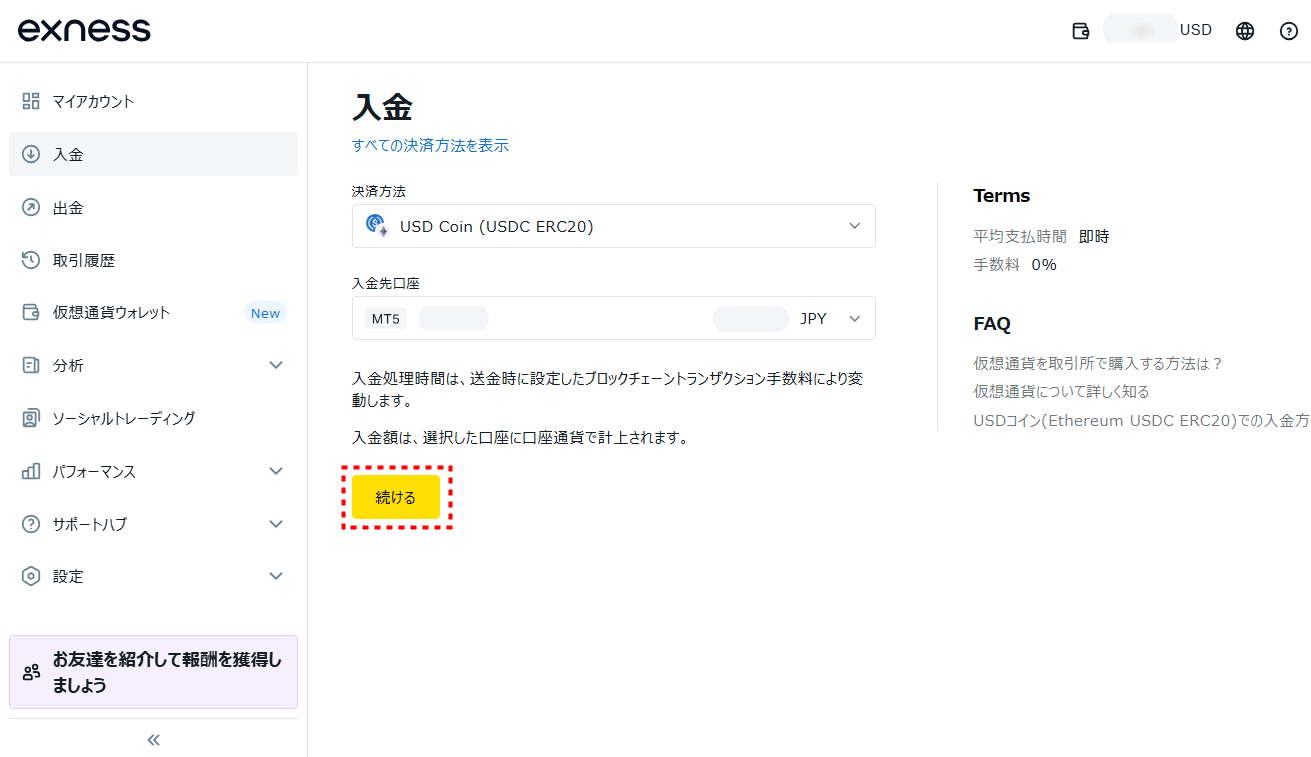Open FAQ 仮想通貨を取引所で購入する方法は？
The height and width of the screenshot is (757, 1311).
1098,363
